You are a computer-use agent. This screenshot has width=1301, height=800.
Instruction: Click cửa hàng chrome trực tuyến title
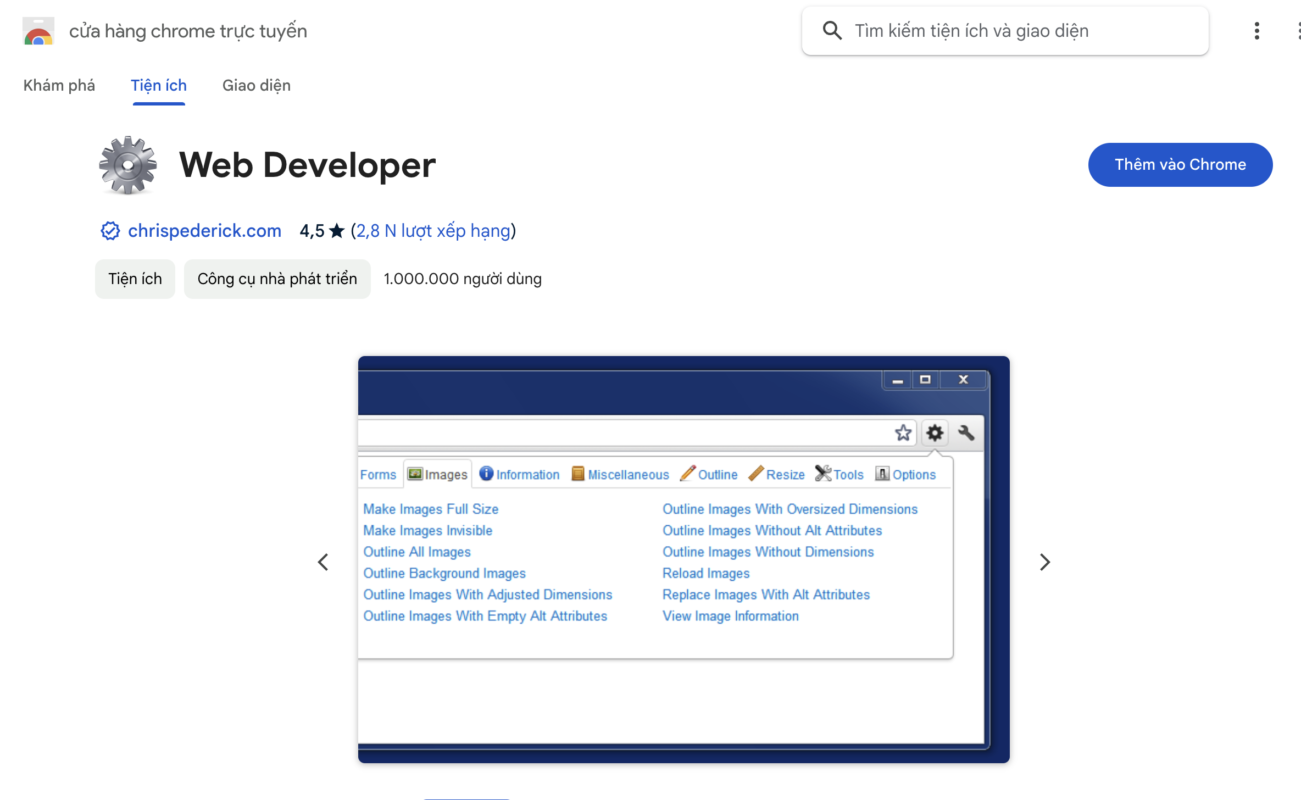[188, 31]
